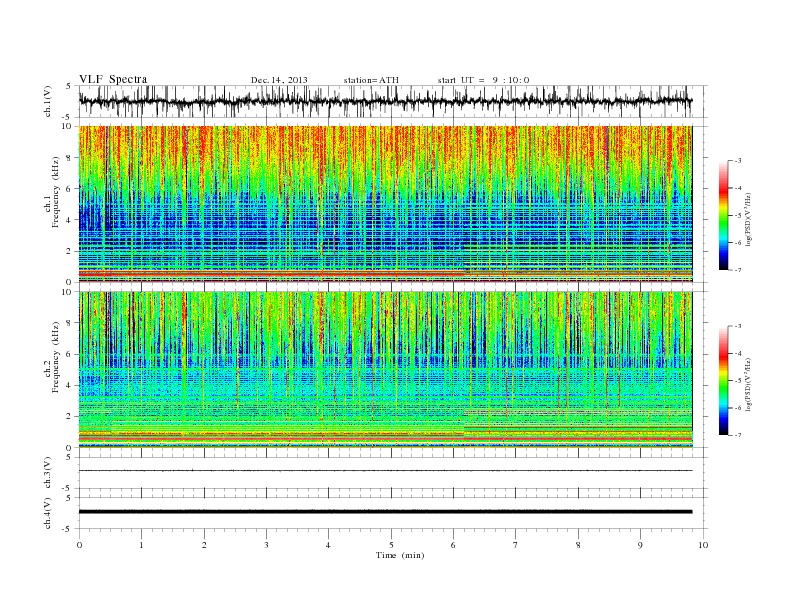792x612 pixels.
Task: Click the ch.2 'Frequency (kHz)' axis label
Action: pos(56,356)
